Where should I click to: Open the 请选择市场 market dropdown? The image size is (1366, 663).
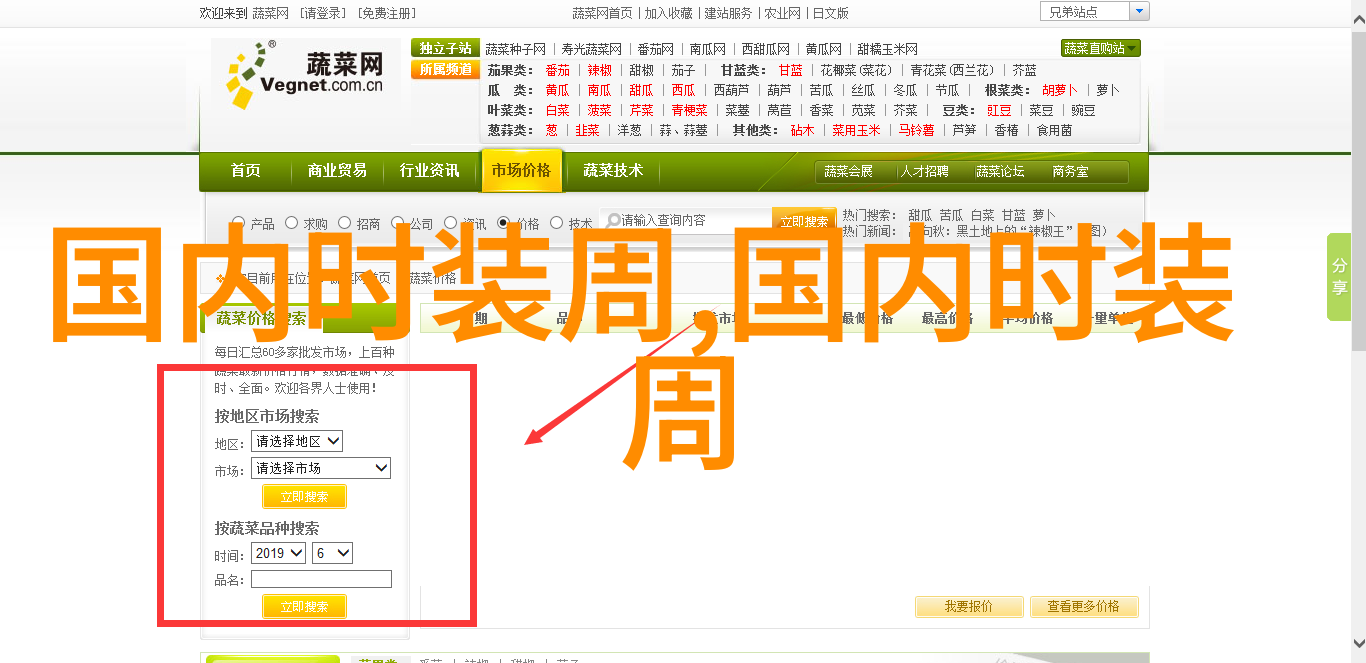coord(321,468)
